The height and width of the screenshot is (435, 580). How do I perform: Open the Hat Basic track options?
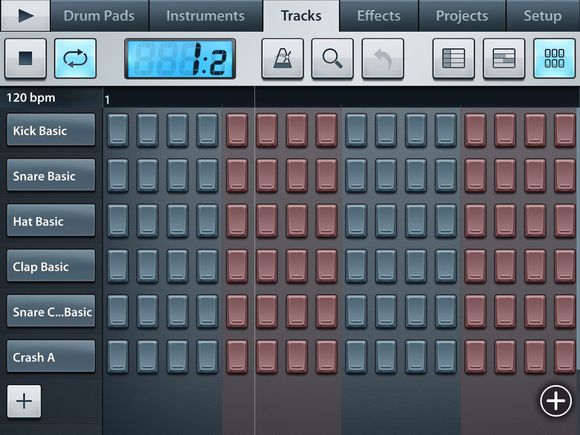click(x=51, y=220)
